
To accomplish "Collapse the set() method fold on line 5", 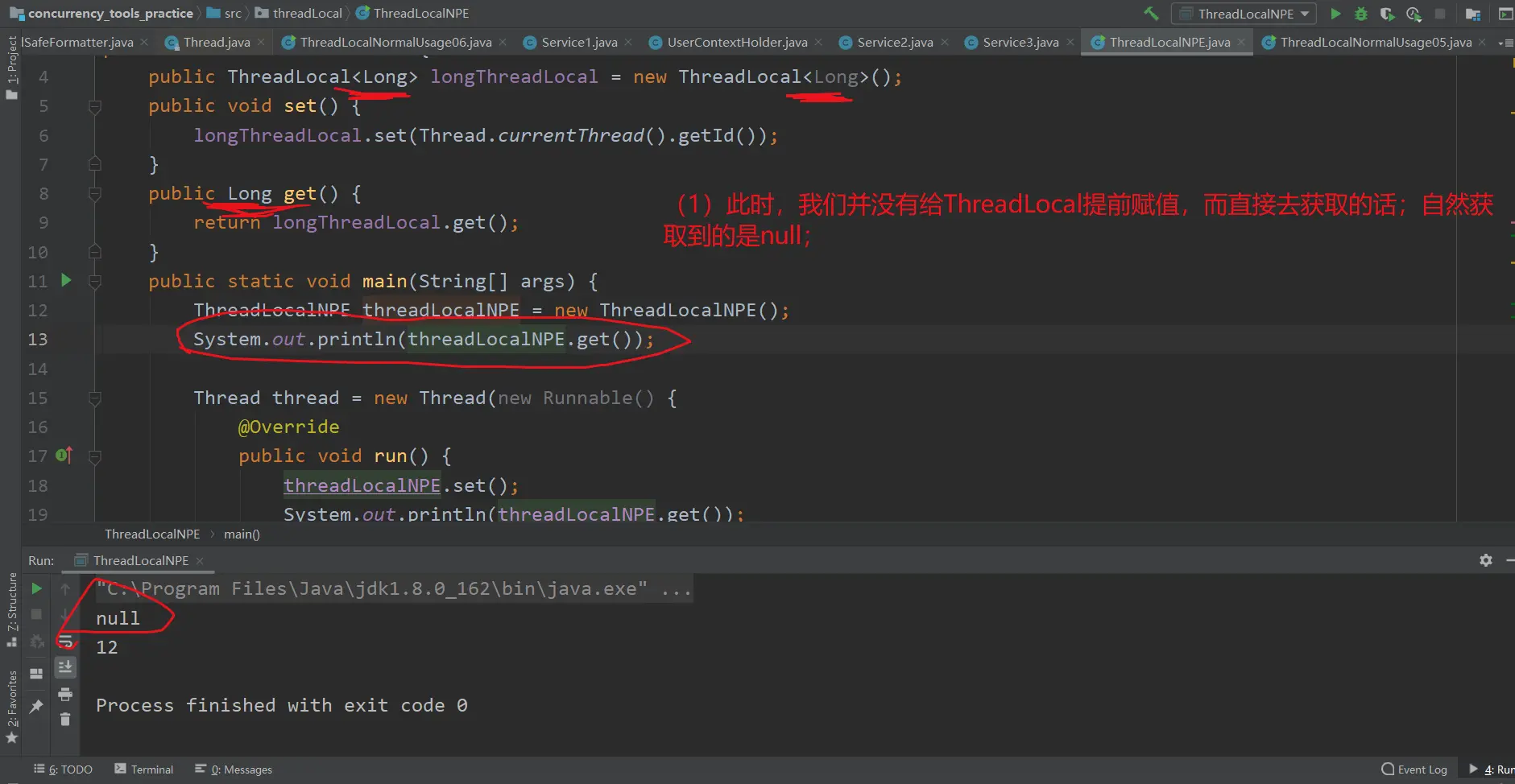I will click(94, 106).
